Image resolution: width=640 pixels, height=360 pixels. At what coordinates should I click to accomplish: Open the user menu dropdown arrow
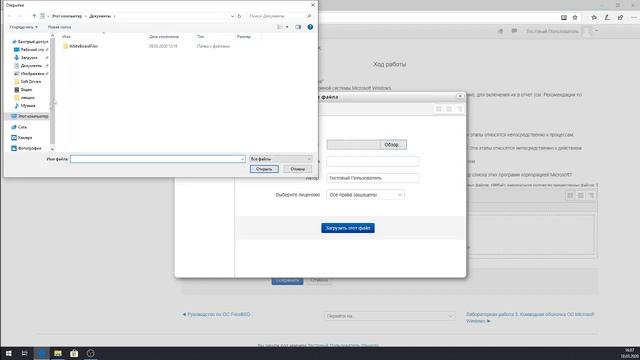597,31
